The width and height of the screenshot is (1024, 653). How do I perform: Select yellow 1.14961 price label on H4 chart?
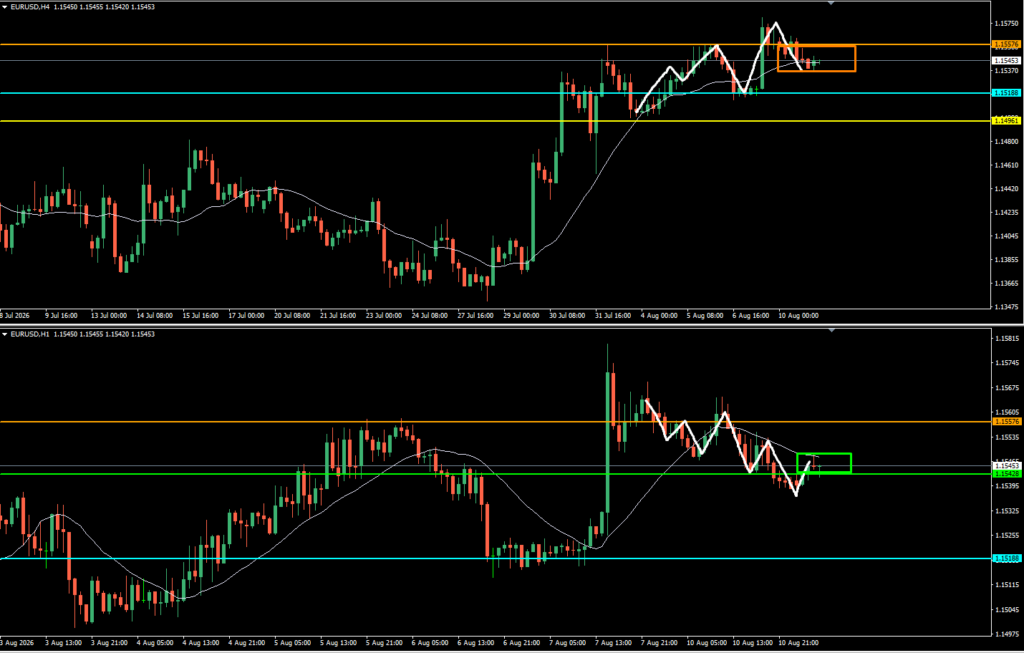tap(1006, 121)
